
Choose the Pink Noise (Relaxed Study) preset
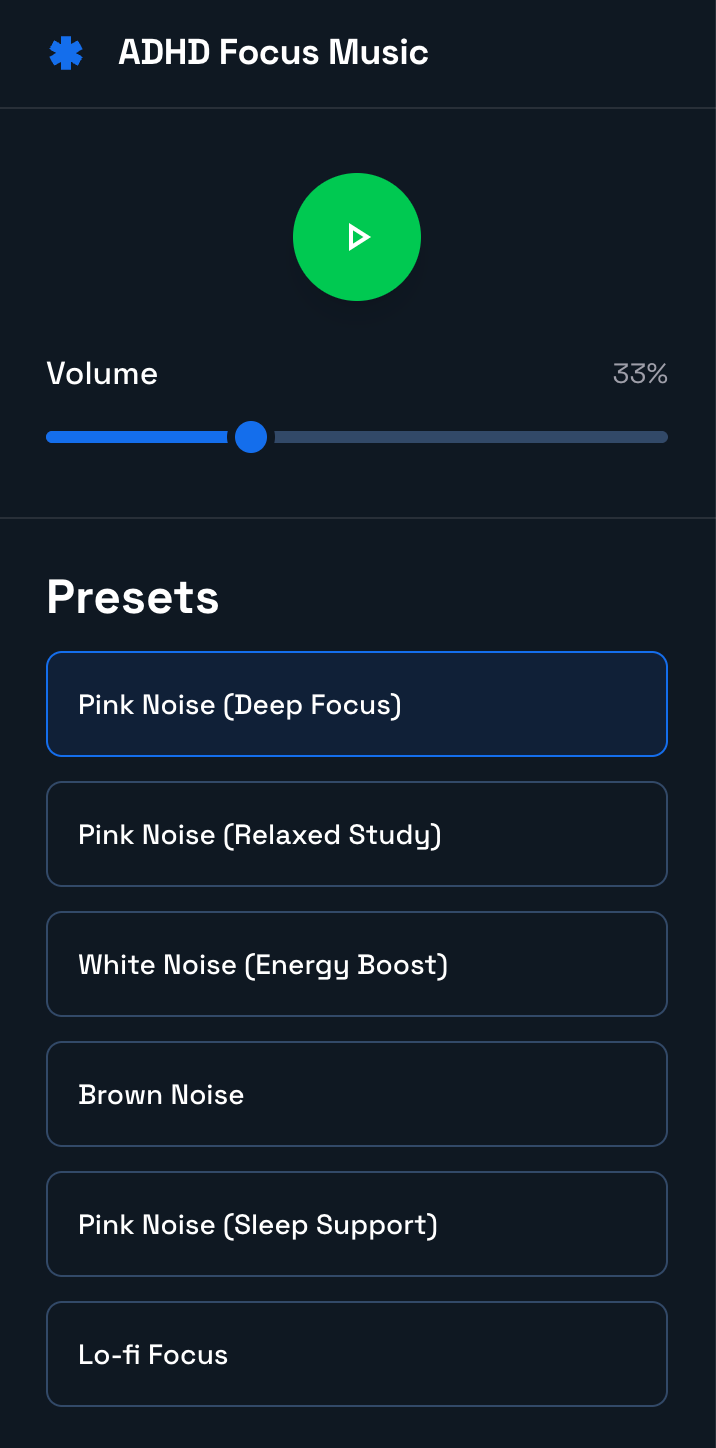(x=357, y=834)
